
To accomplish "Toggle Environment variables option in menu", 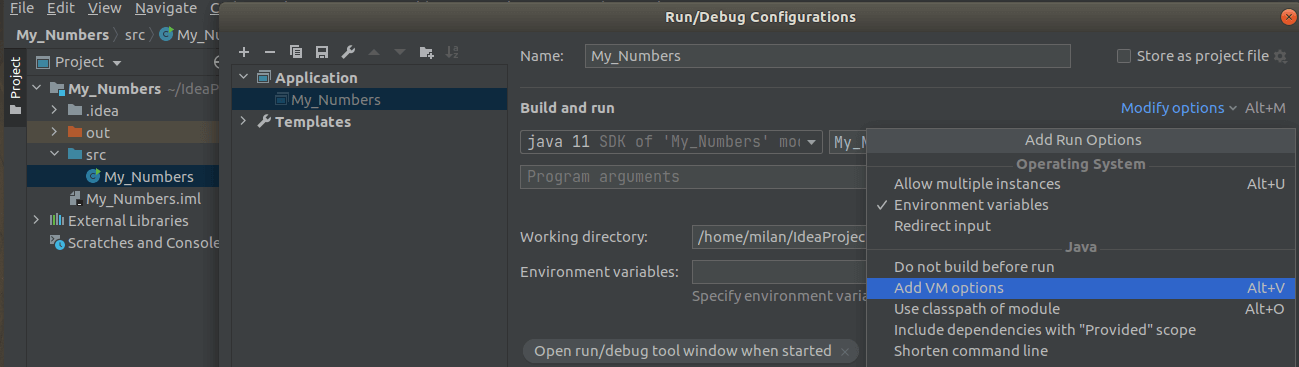I will tap(971, 205).
